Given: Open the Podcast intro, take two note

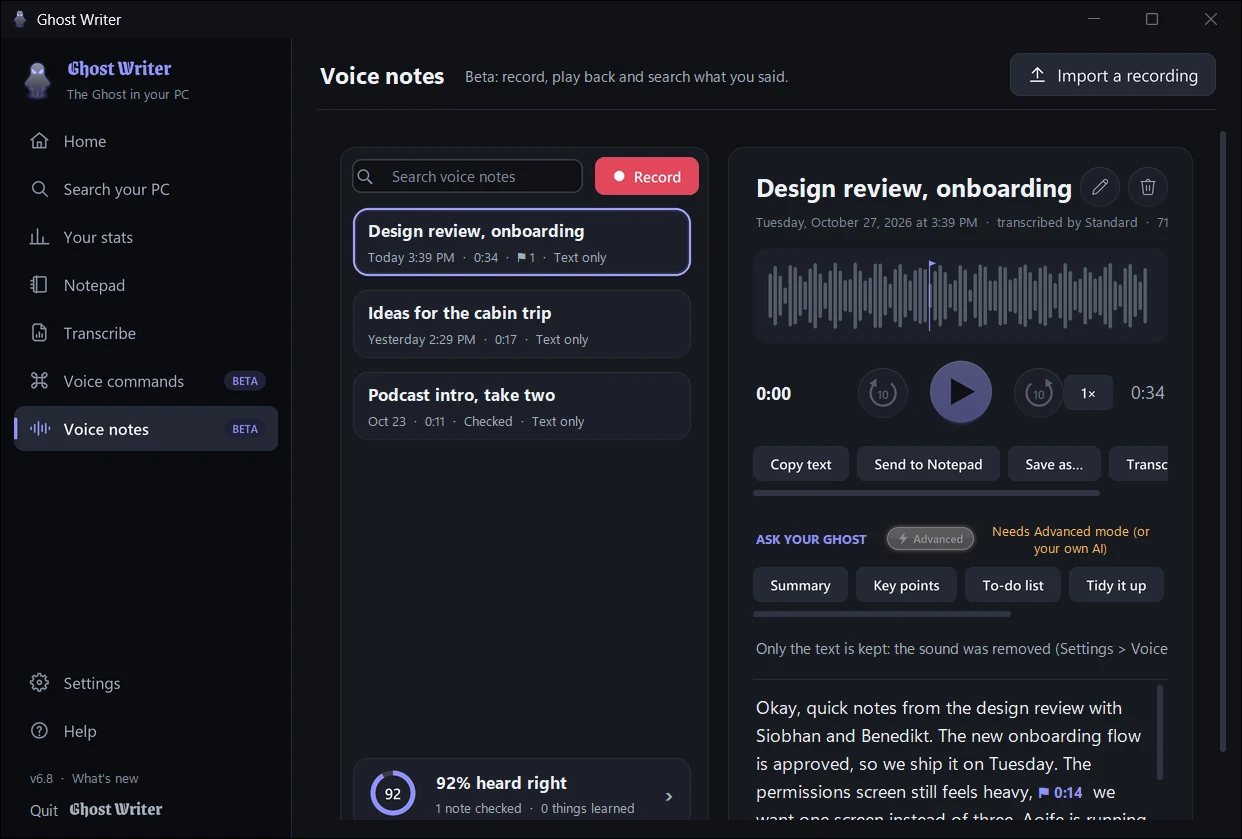Looking at the screenshot, I should coord(522,406).
